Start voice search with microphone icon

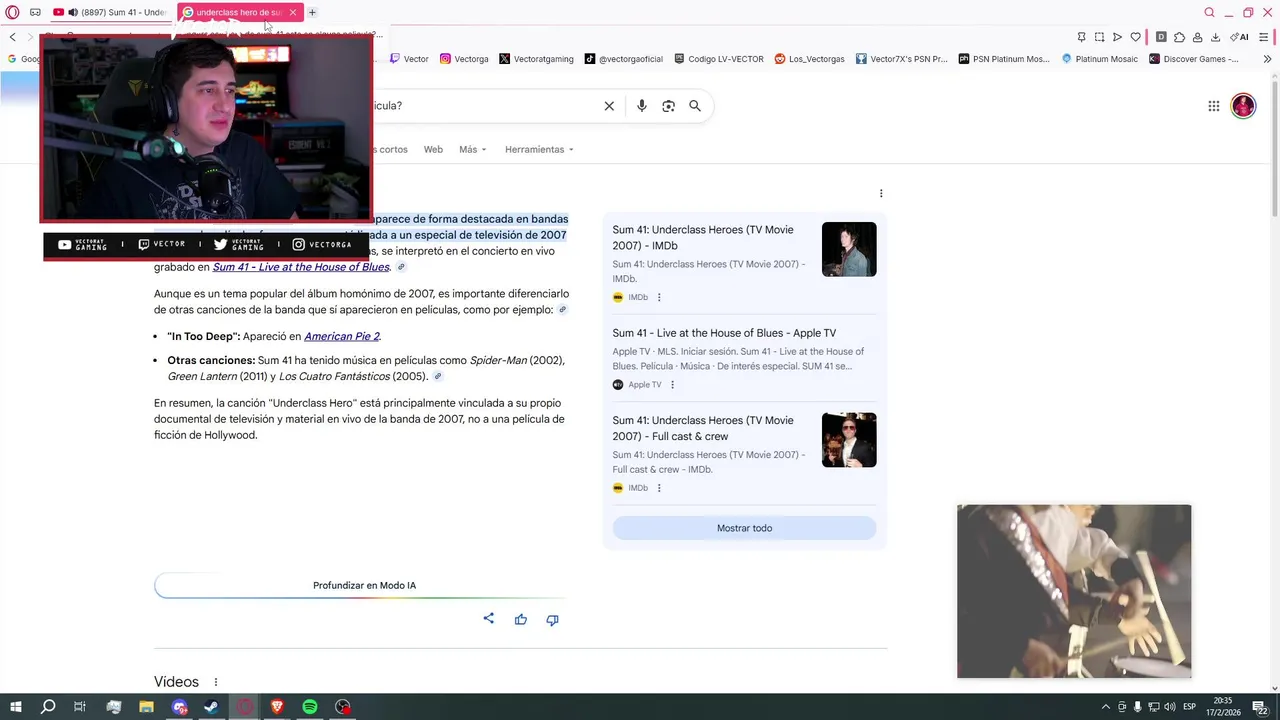[642, 106]
